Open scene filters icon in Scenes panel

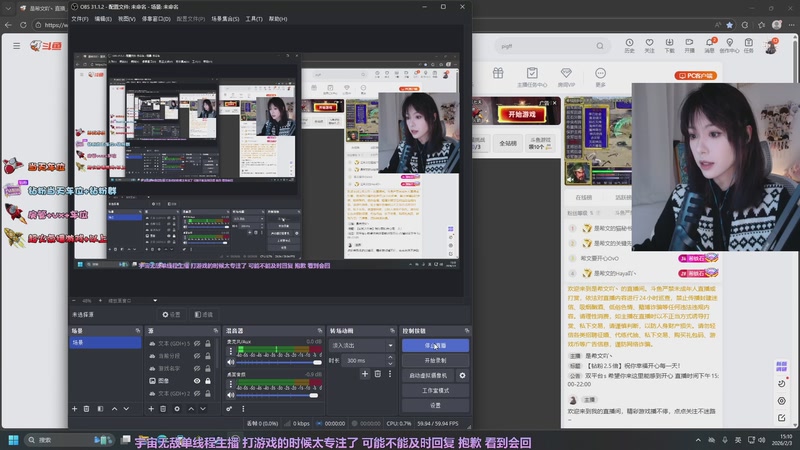tap(101, 409)
